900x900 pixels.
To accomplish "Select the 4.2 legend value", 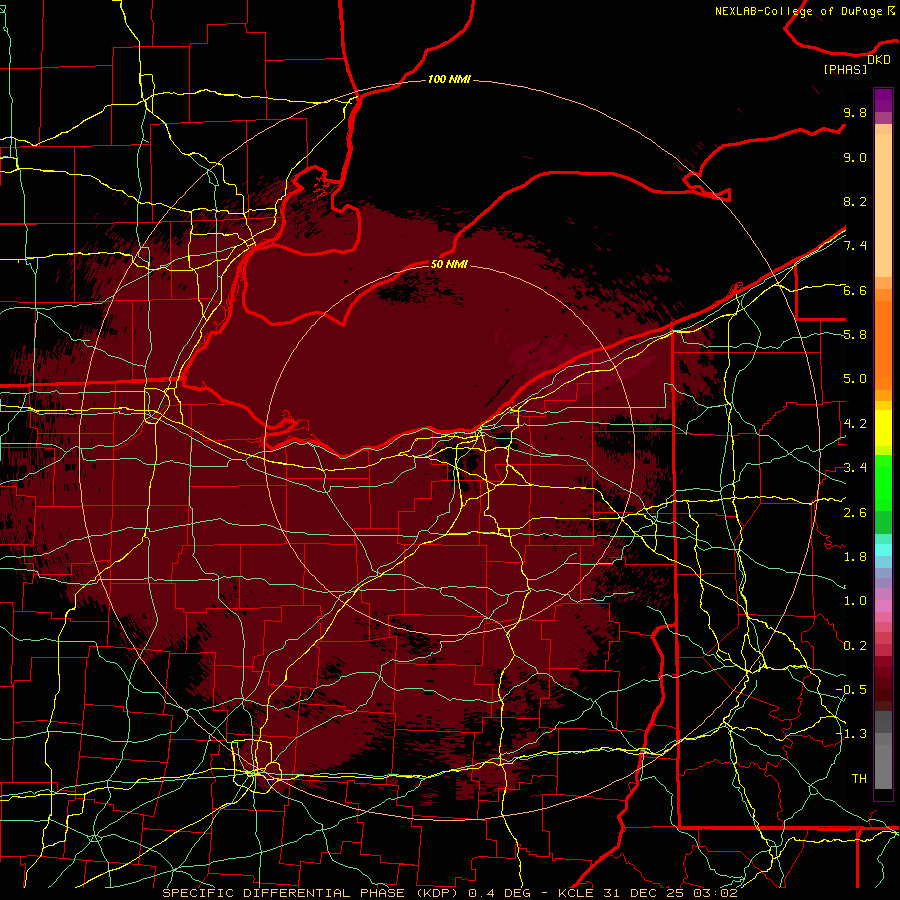I will pos(855,424).
